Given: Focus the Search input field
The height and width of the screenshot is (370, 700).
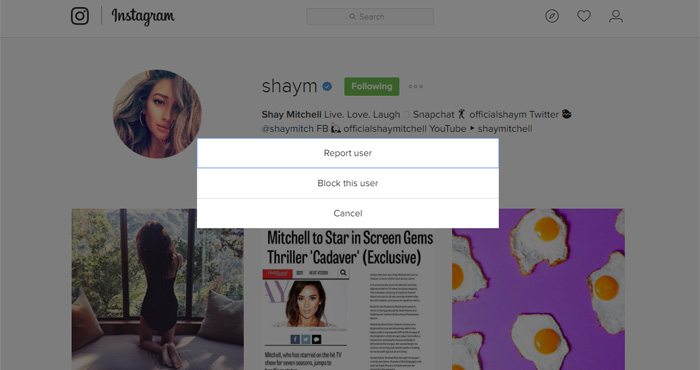Looking at the screenshot, I should click(370, 17).
